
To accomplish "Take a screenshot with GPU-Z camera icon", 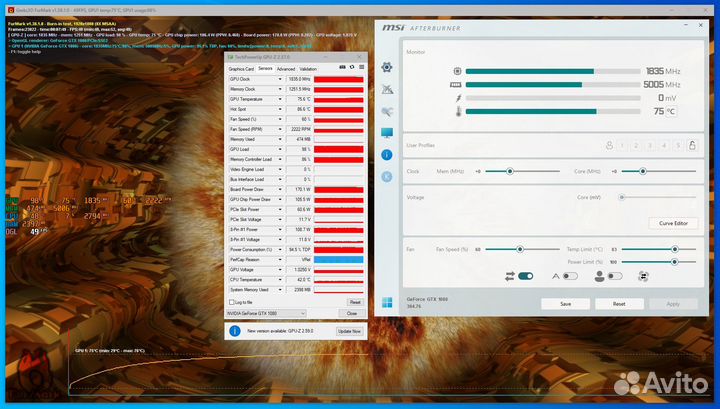I will click(342, 67).
